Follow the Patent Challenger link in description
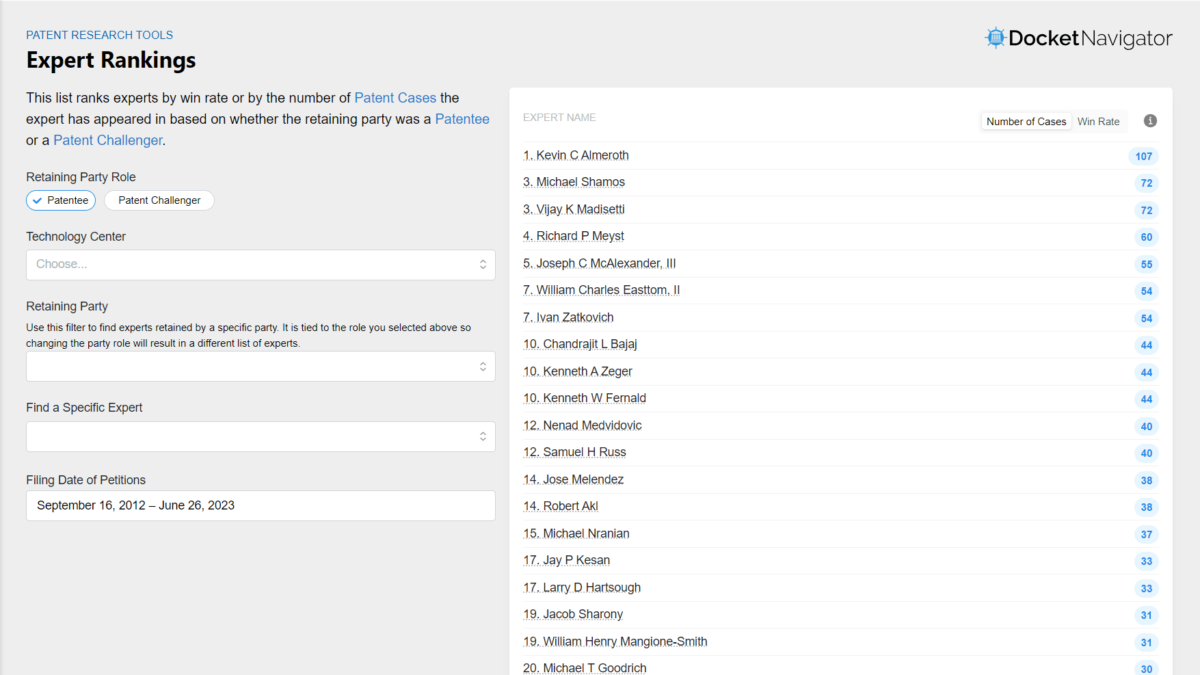1200x675 pixels. pos(107,141)
